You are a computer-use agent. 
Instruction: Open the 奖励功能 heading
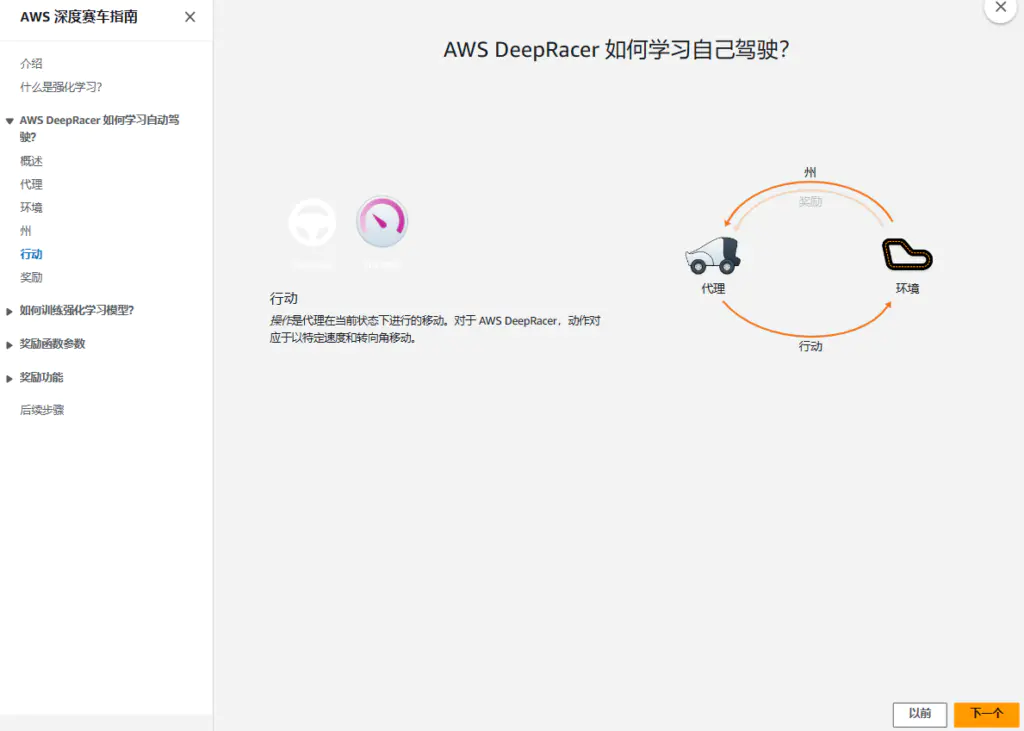pyautogui.click(x=41, y=377)
